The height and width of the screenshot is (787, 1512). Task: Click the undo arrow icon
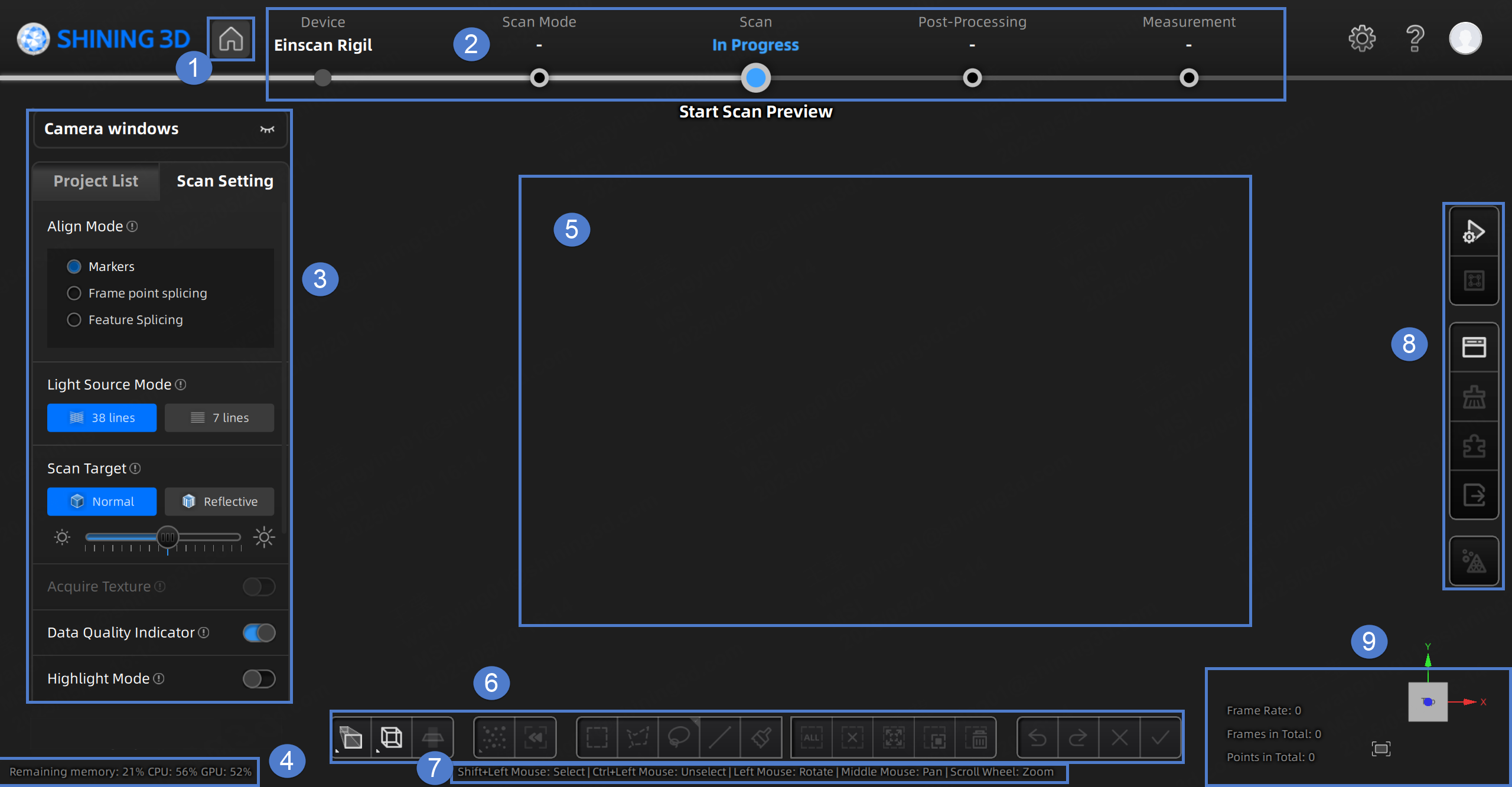coord(1038,737)
